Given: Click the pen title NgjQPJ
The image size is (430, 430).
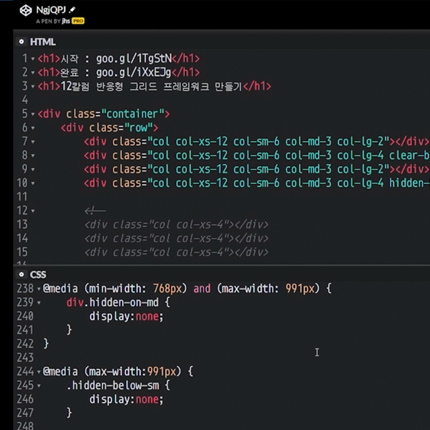Looking at the screenshot, I should pos(51,10).
